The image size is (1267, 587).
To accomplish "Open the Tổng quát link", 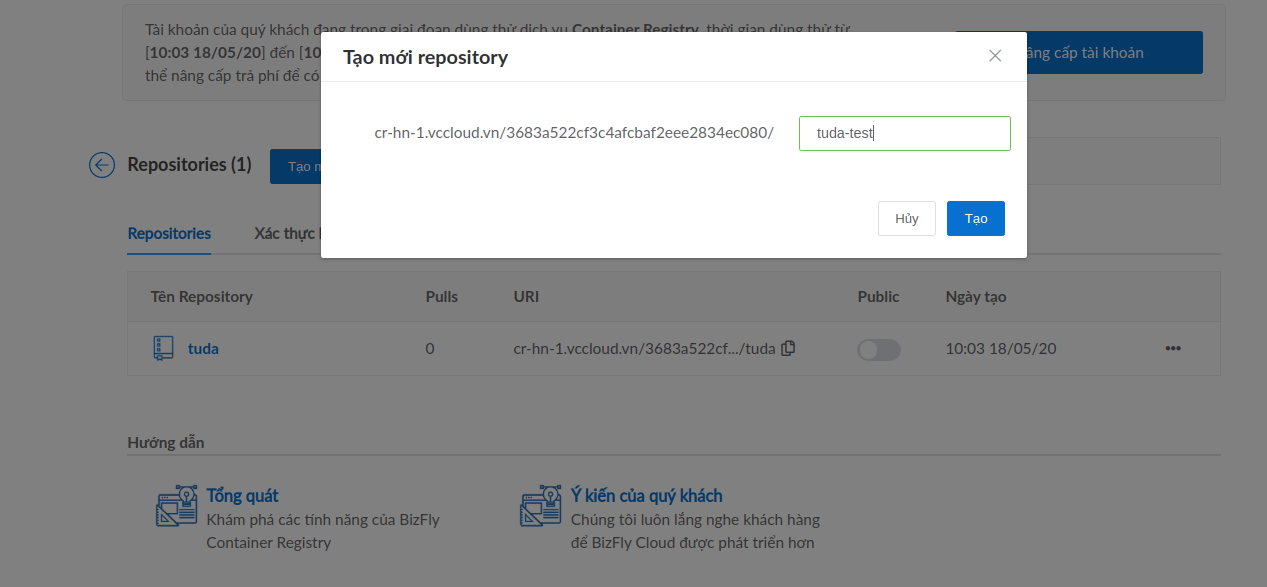I will tap(242, 496).
